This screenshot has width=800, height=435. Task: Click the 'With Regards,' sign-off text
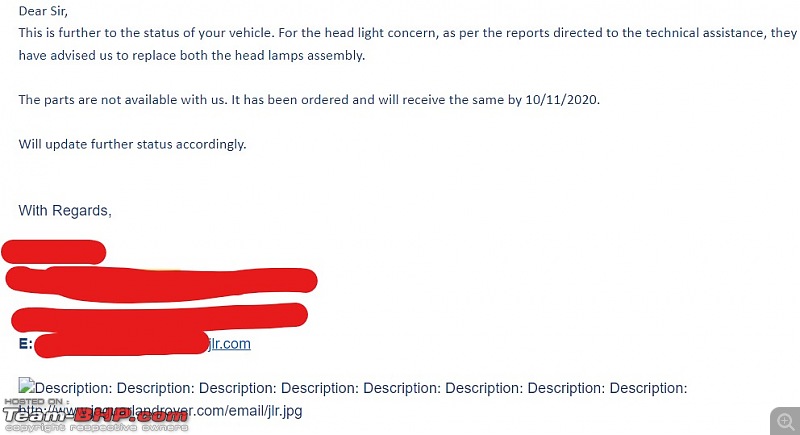(x=65, y=211)
